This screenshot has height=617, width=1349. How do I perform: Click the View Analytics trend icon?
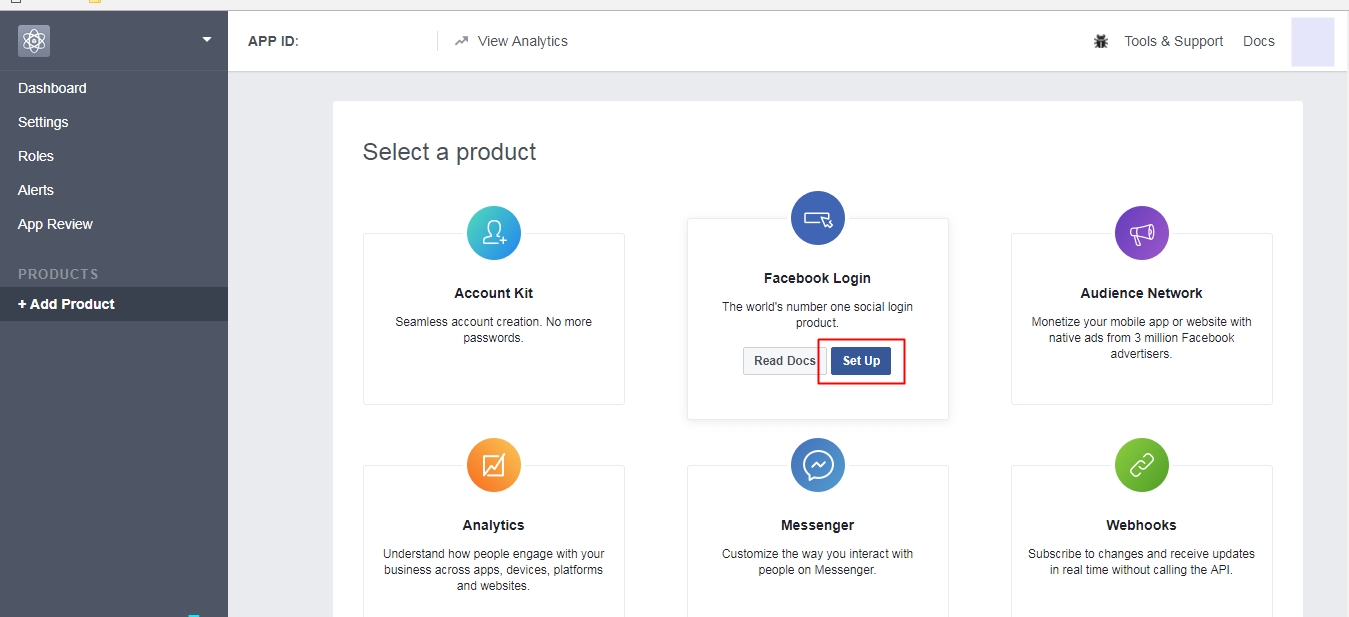(x=461, y=41)
